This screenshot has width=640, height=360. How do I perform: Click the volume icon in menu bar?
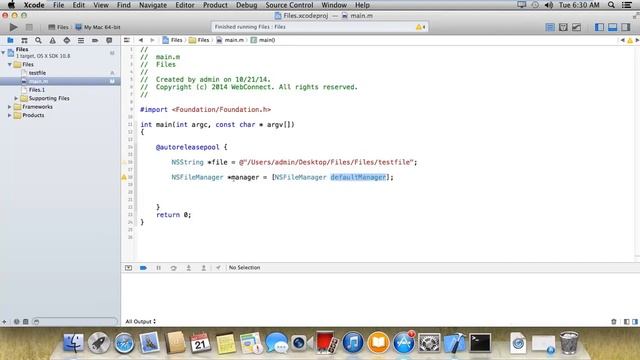click(x=549, y=5)
